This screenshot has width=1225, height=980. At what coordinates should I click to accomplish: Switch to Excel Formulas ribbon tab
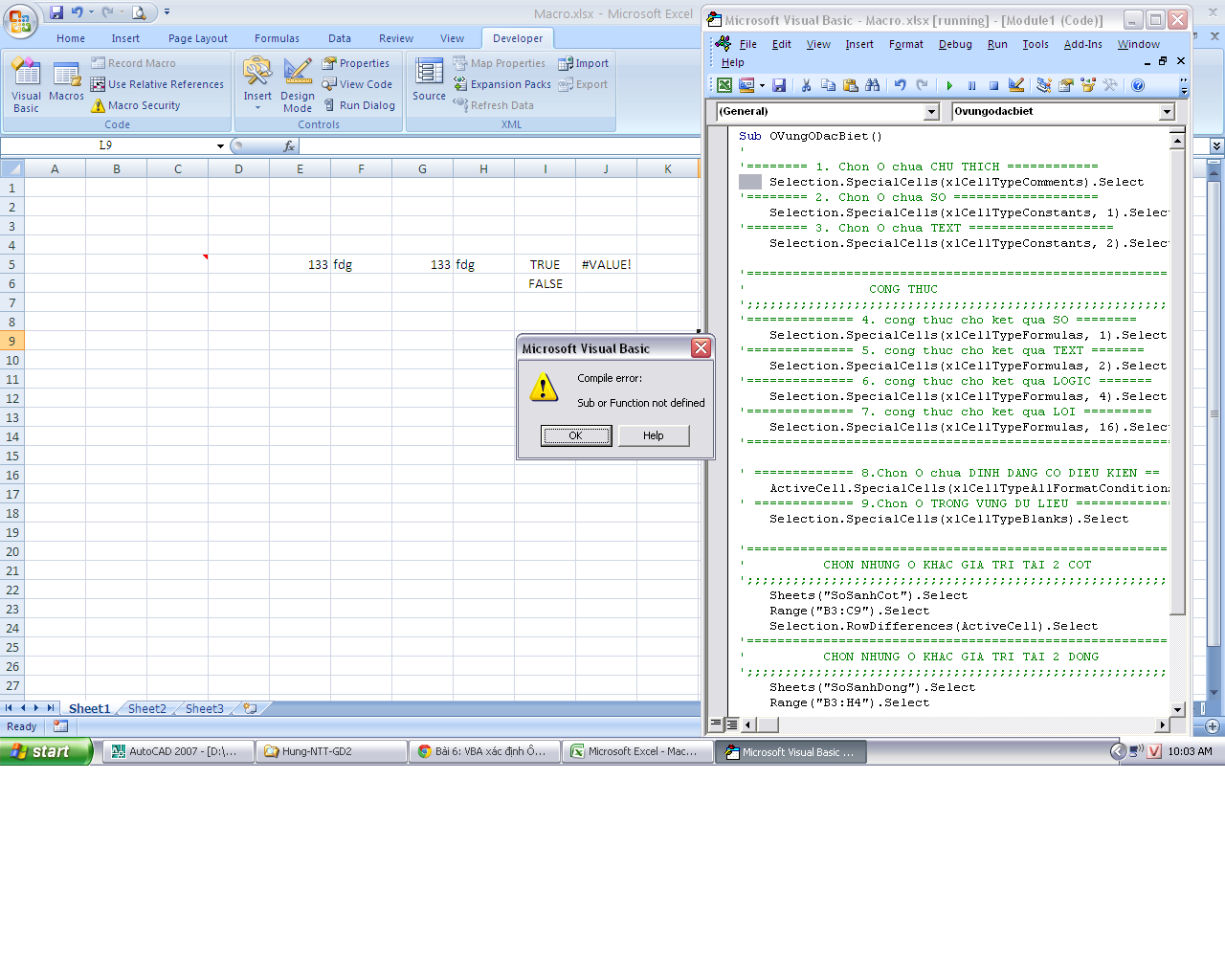pos(277,38)
